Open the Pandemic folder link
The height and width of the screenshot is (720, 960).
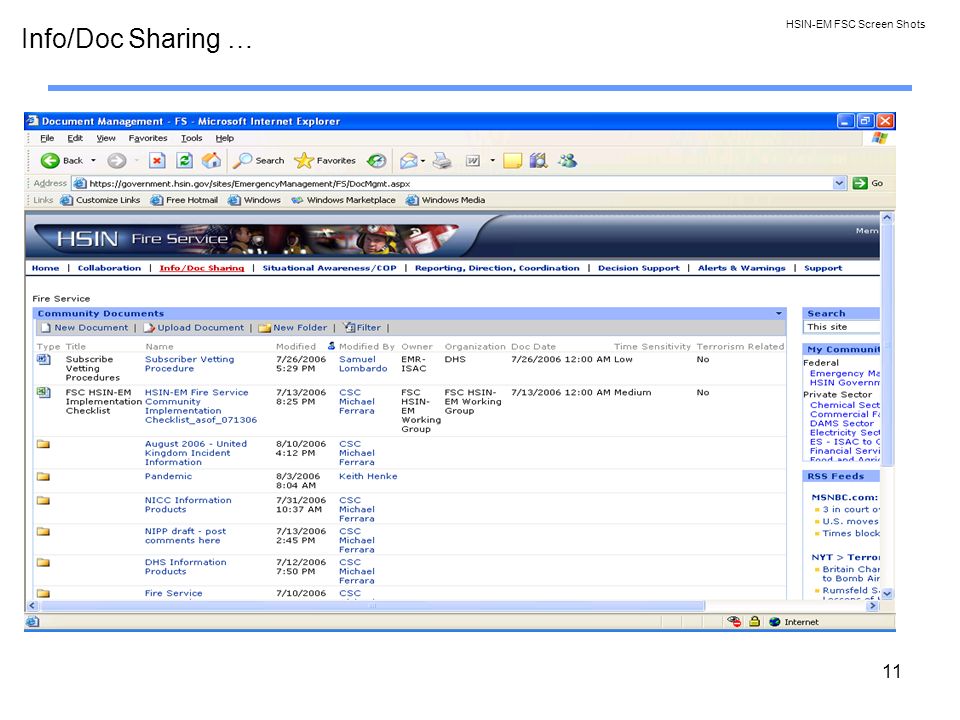pos(168,476)
